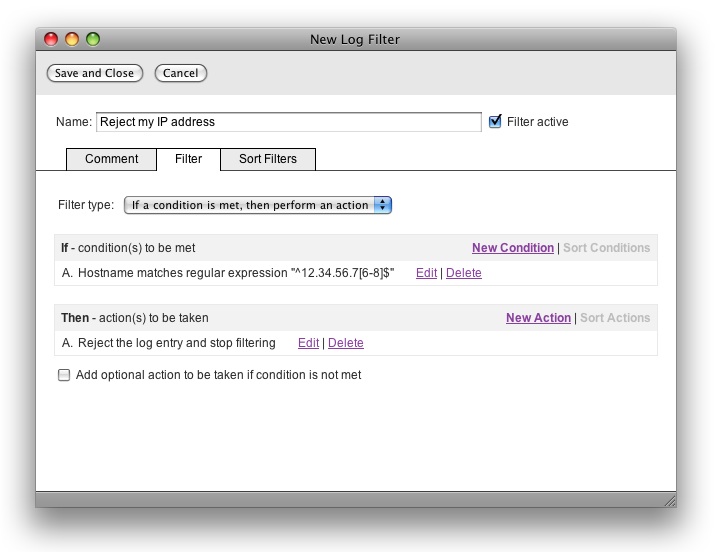Edit the Hostname regular expression condition
Image resolution: width=718 pixels, height=552 pixels.
coord(426,273)
